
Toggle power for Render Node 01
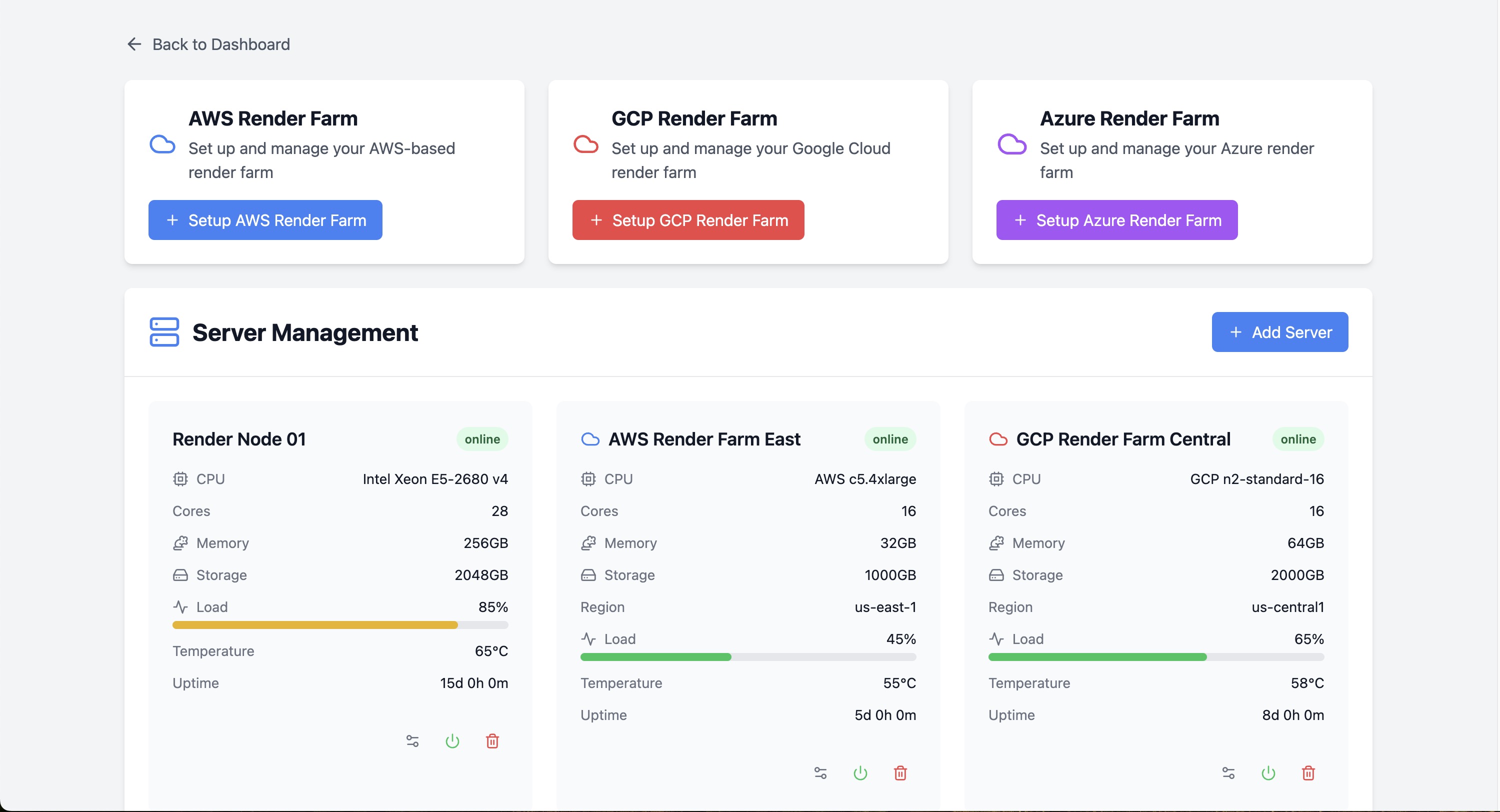(x=452, y=741)
